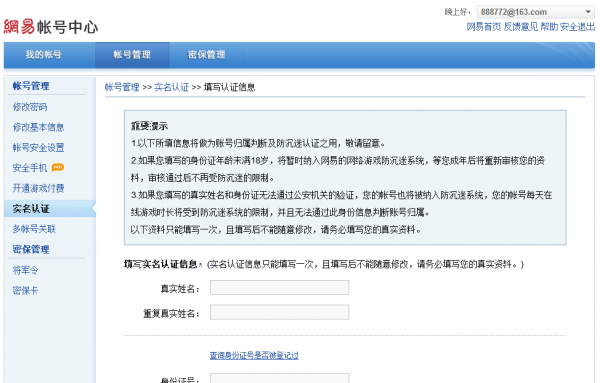Focus the 身份证号 input field

pyautogui.click(x=279, y=378)
